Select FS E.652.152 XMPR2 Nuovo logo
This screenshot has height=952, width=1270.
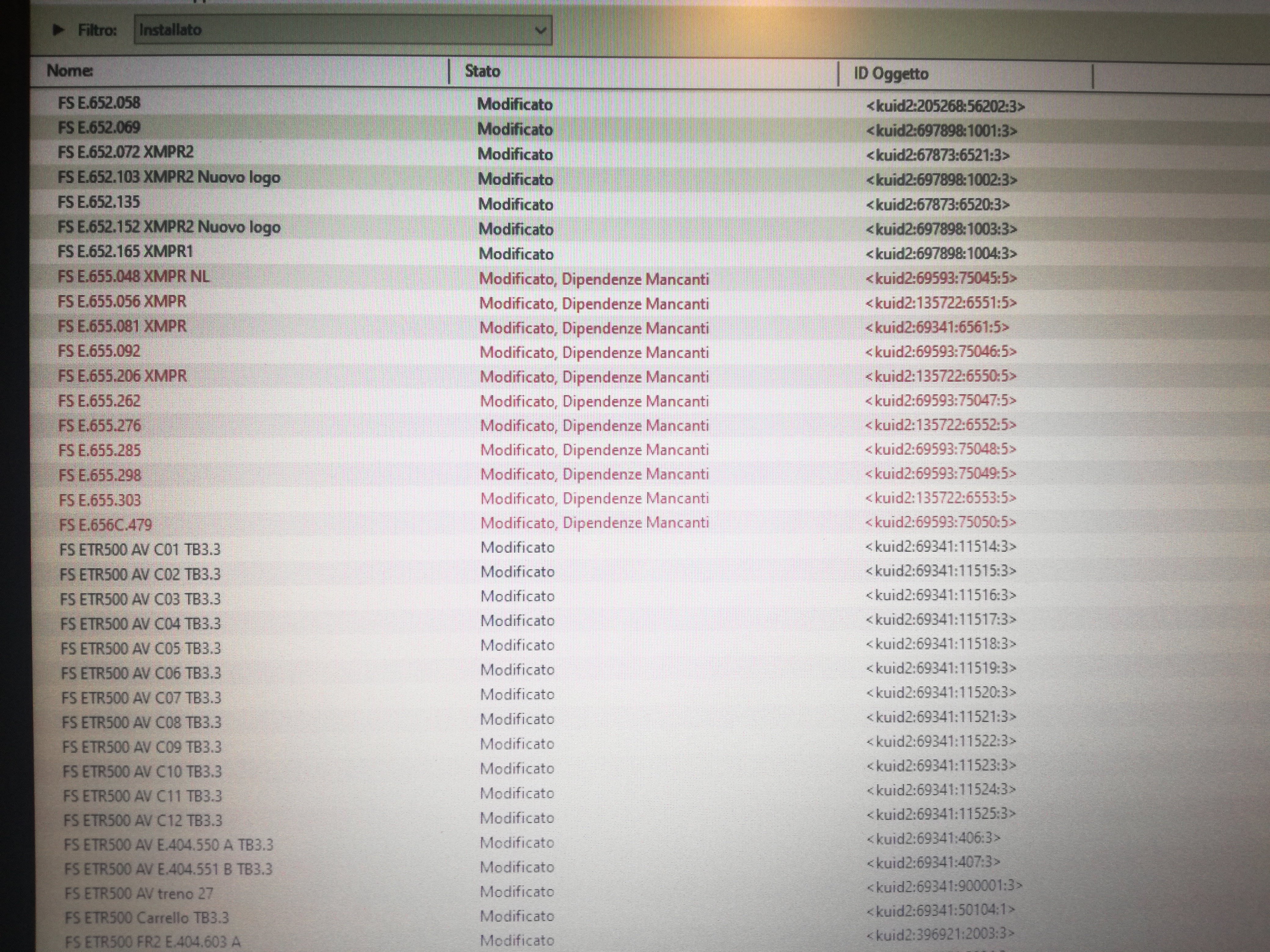tap(169, 227)
